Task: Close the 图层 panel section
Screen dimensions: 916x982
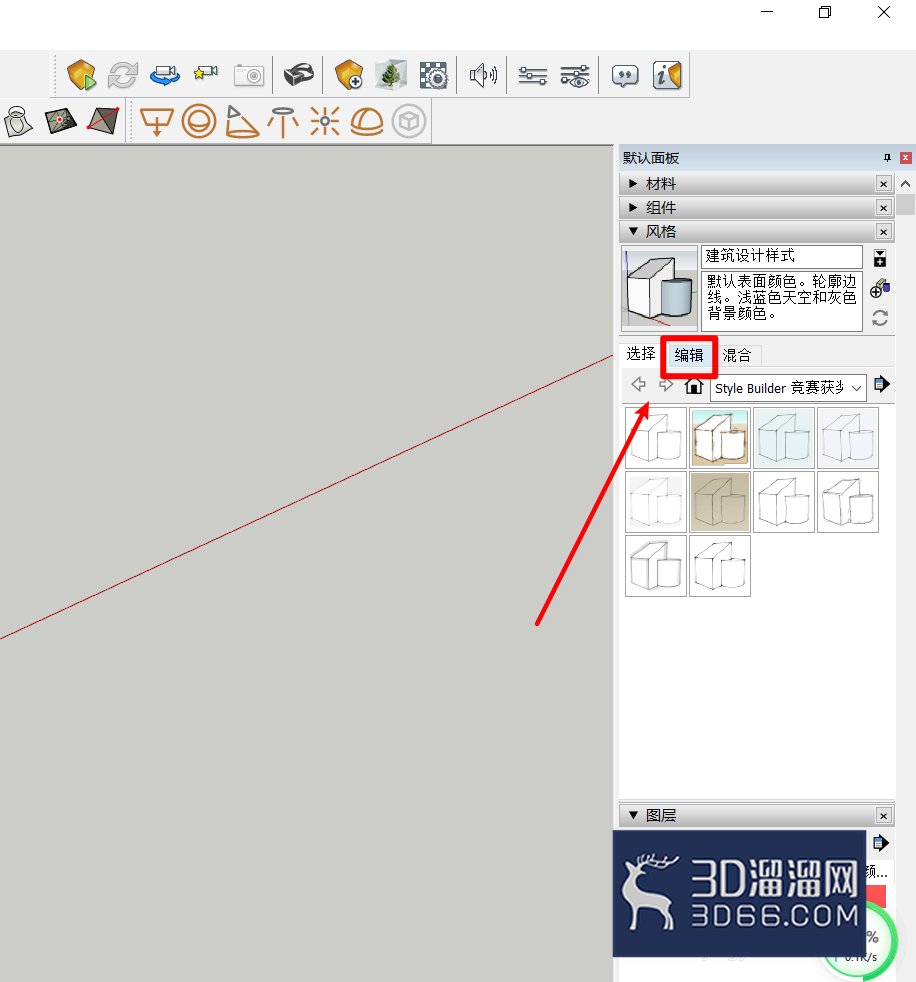Action: click(883, 815)
